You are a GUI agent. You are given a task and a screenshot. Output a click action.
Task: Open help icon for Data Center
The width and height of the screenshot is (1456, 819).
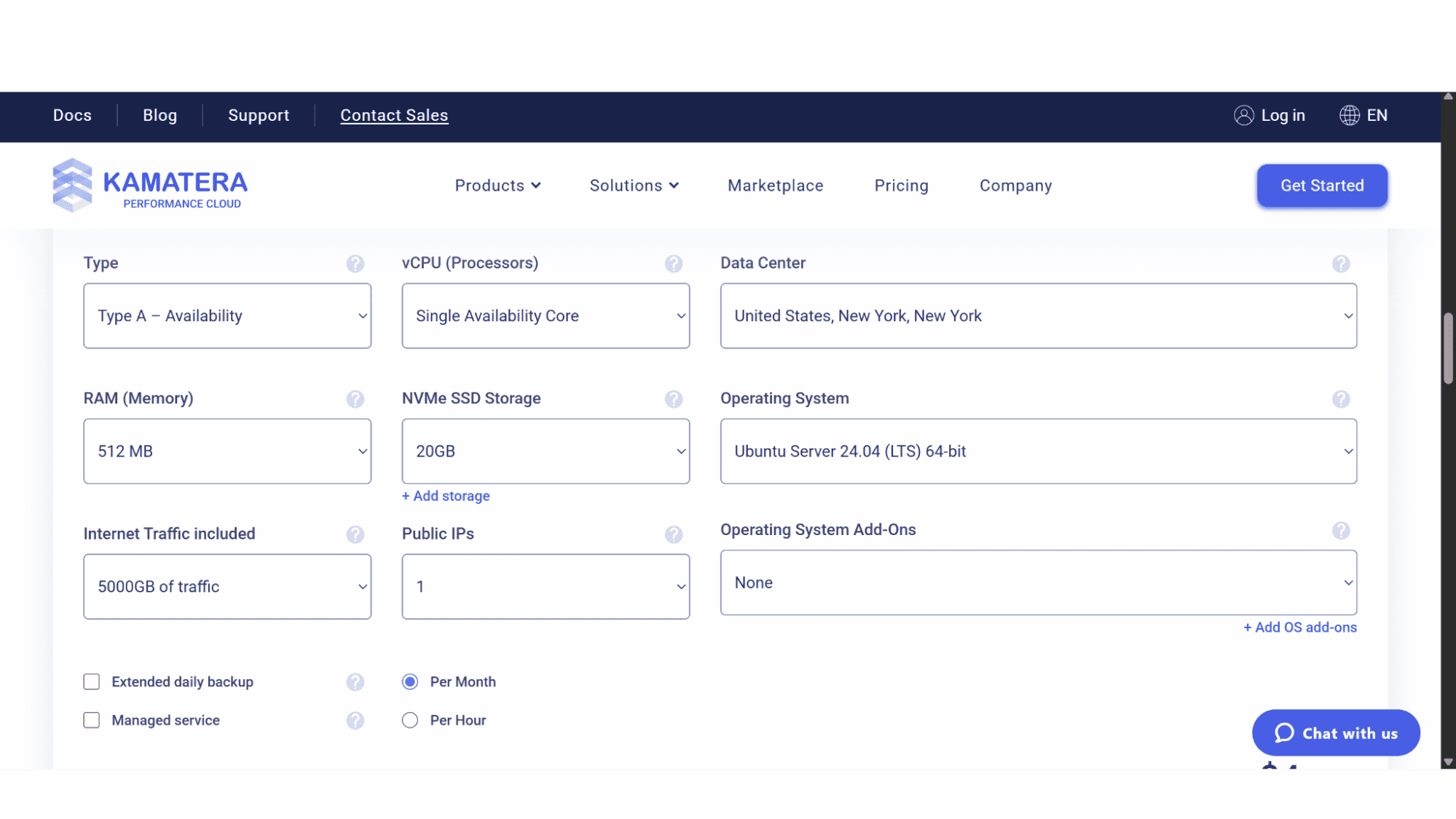[x=1340, y=264]
